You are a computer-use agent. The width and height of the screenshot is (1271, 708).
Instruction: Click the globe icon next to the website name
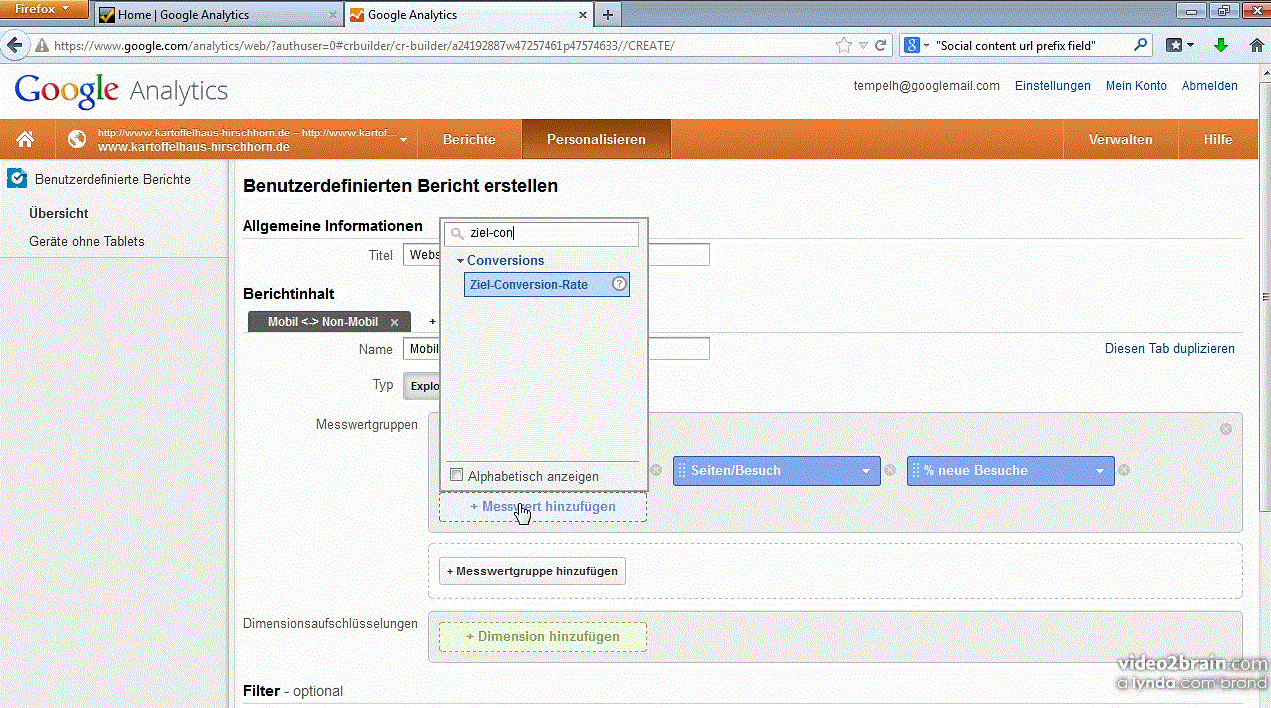(x=77, y=139)
